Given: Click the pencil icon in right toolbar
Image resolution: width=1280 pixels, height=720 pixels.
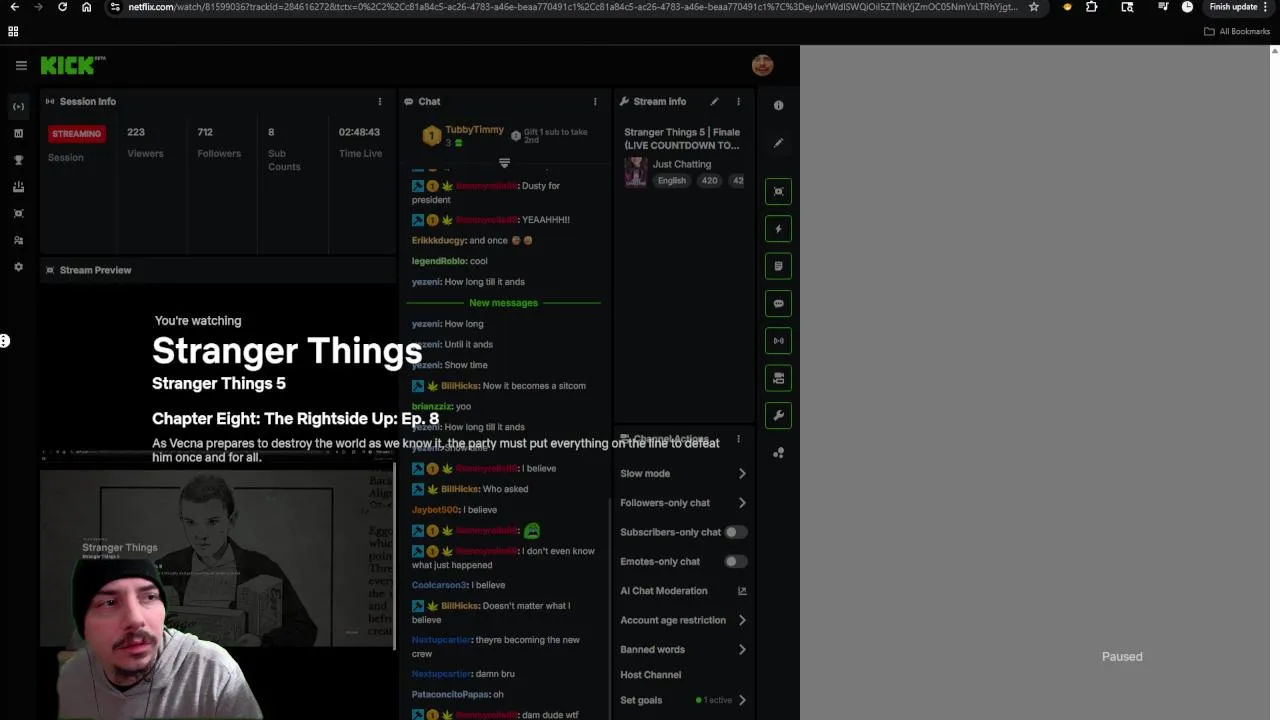Looking at the screenshot, I should (778, 143).
